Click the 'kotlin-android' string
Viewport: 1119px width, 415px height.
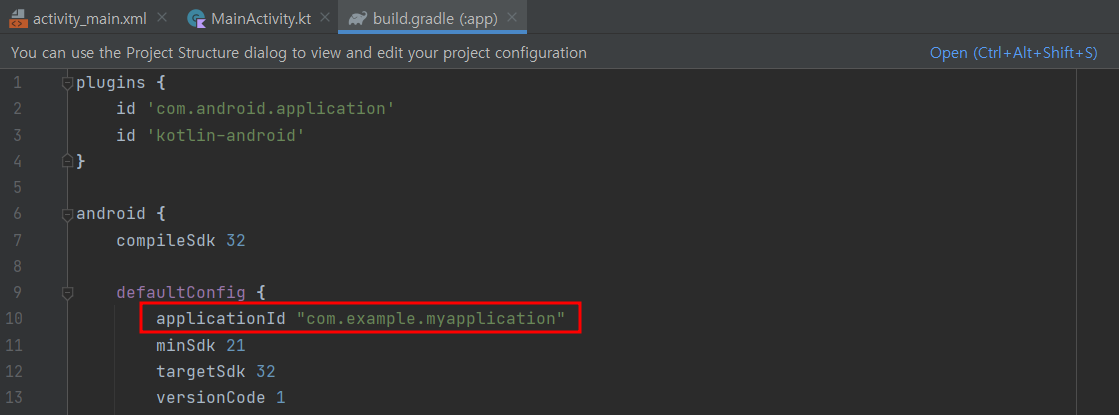[226, 135]
